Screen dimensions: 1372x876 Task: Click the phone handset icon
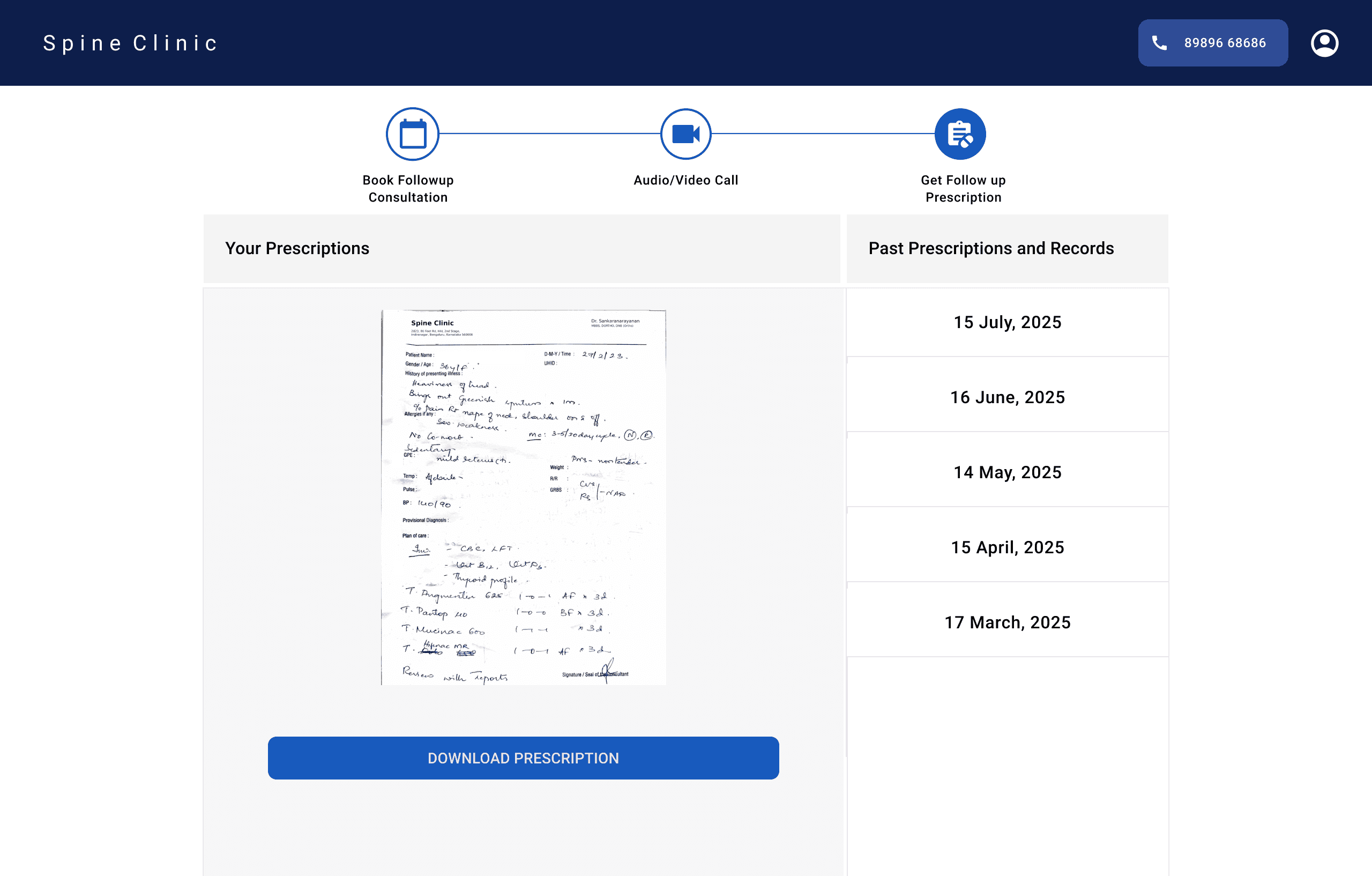tap(1159, 43)
